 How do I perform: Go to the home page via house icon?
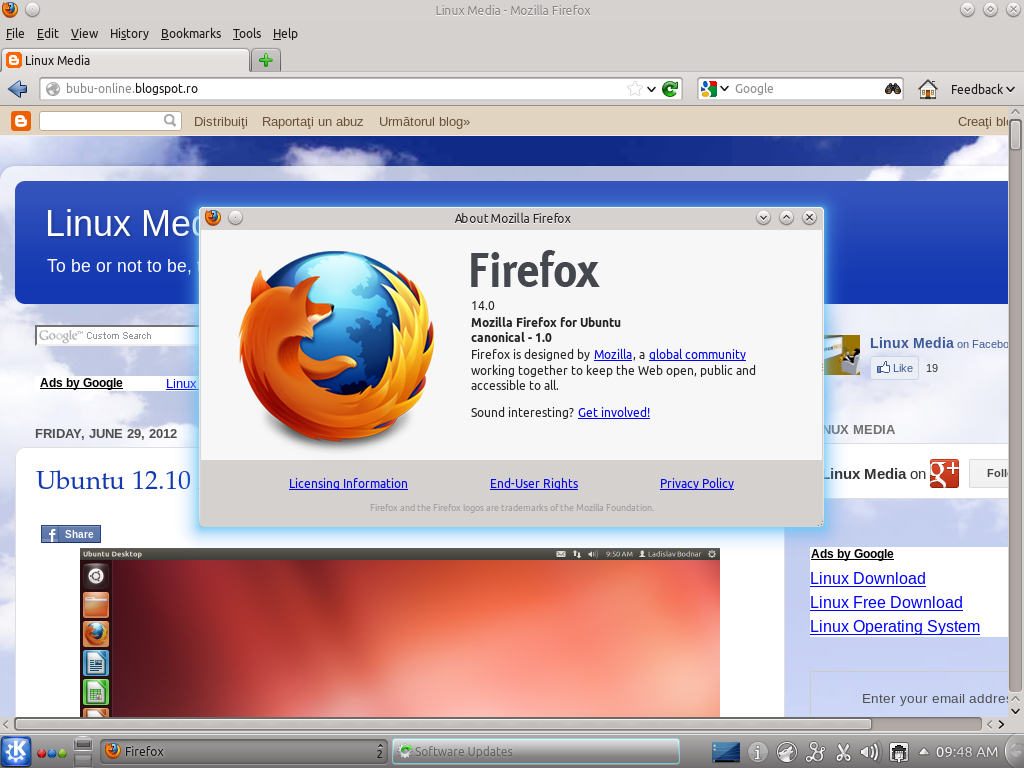927,89
